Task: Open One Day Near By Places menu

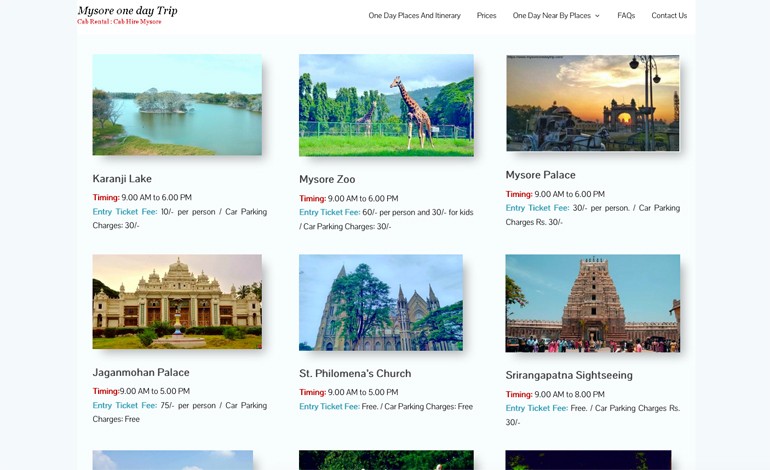Action: tap(551, 16)
